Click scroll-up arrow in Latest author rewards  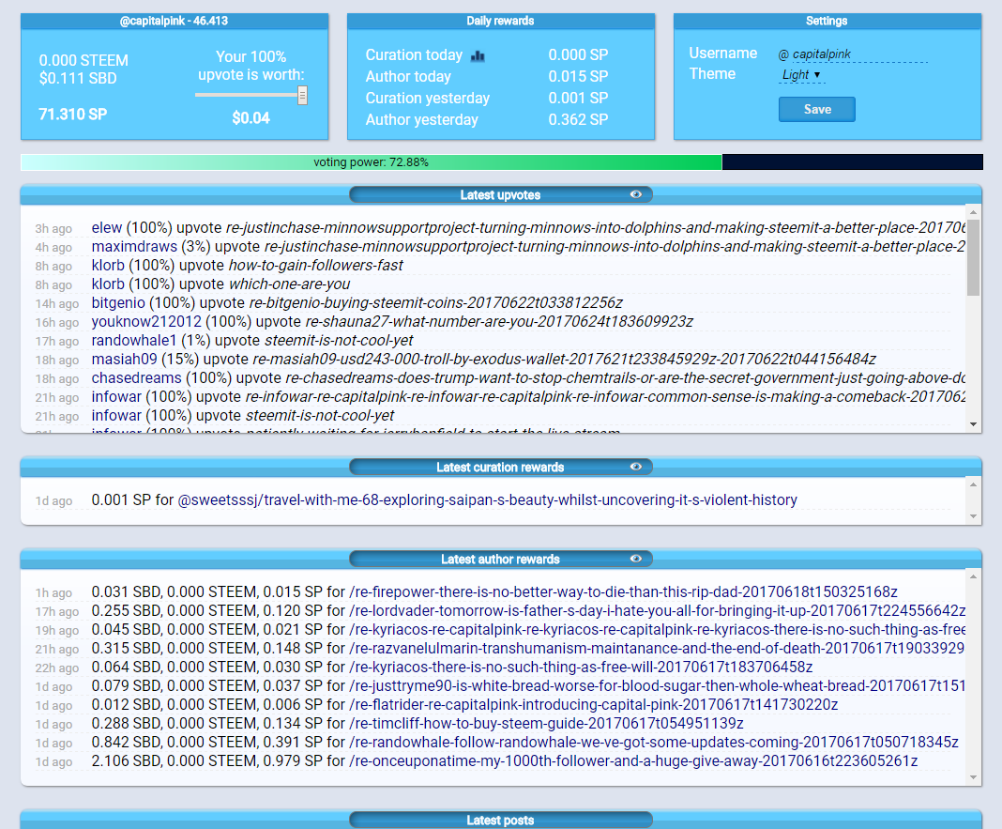973,577
